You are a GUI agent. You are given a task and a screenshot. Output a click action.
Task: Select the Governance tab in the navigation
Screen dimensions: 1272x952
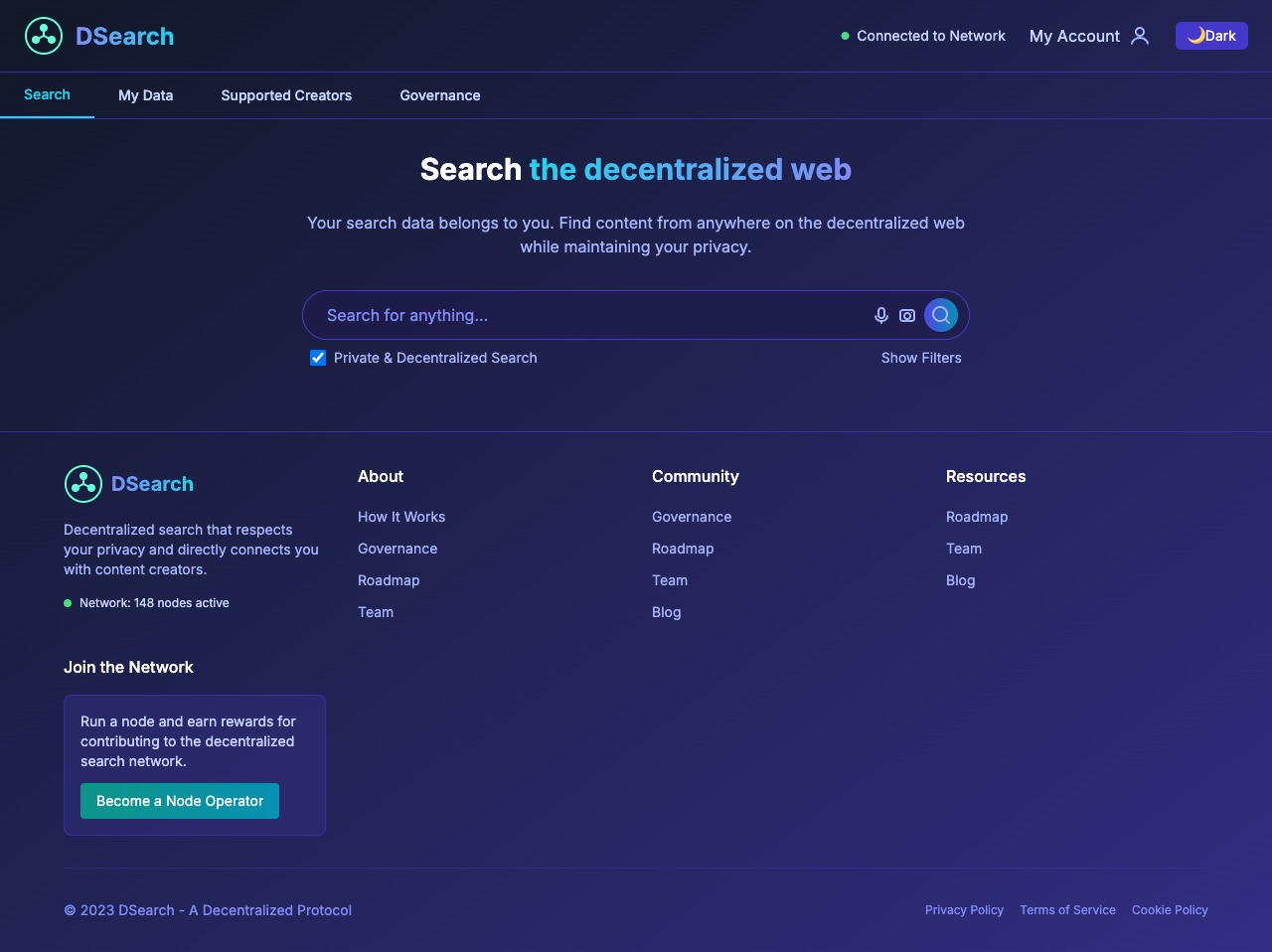point(439,94)
